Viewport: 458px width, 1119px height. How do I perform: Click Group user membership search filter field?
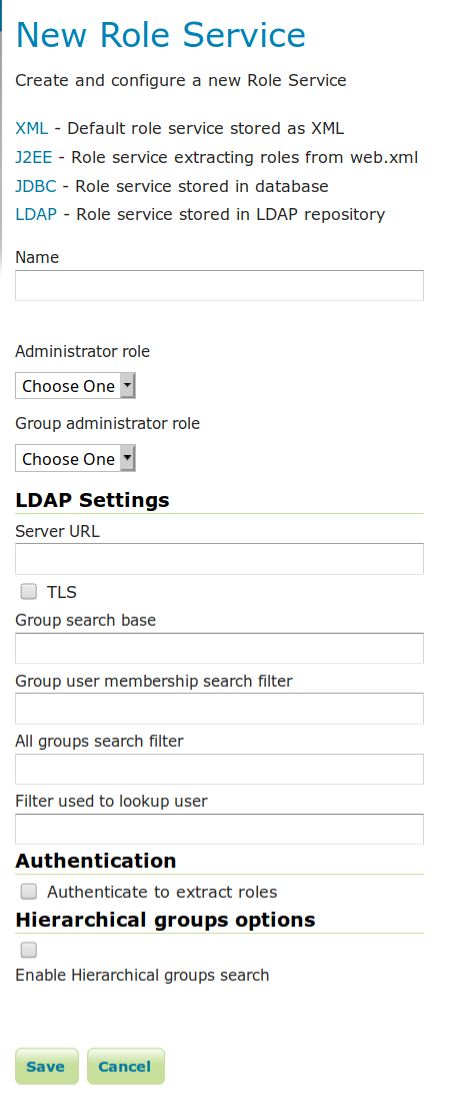[219, 708]
